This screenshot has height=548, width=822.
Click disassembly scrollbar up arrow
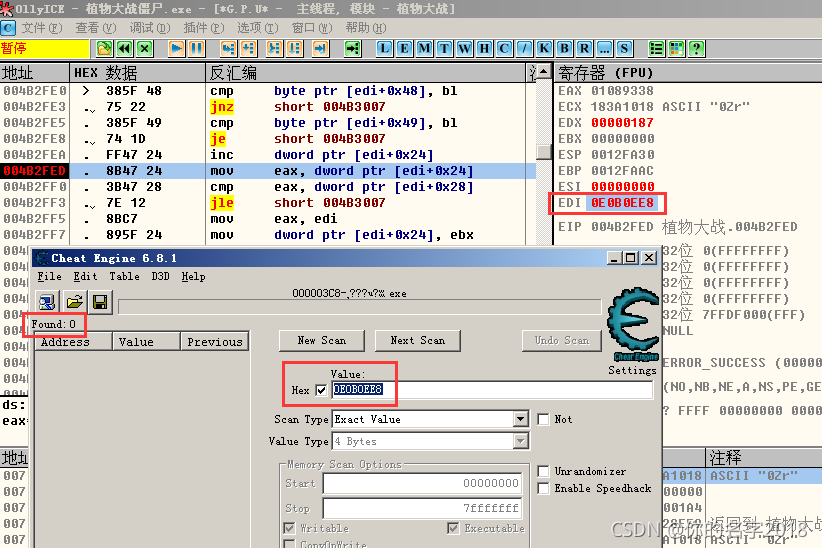pos(544,72)
